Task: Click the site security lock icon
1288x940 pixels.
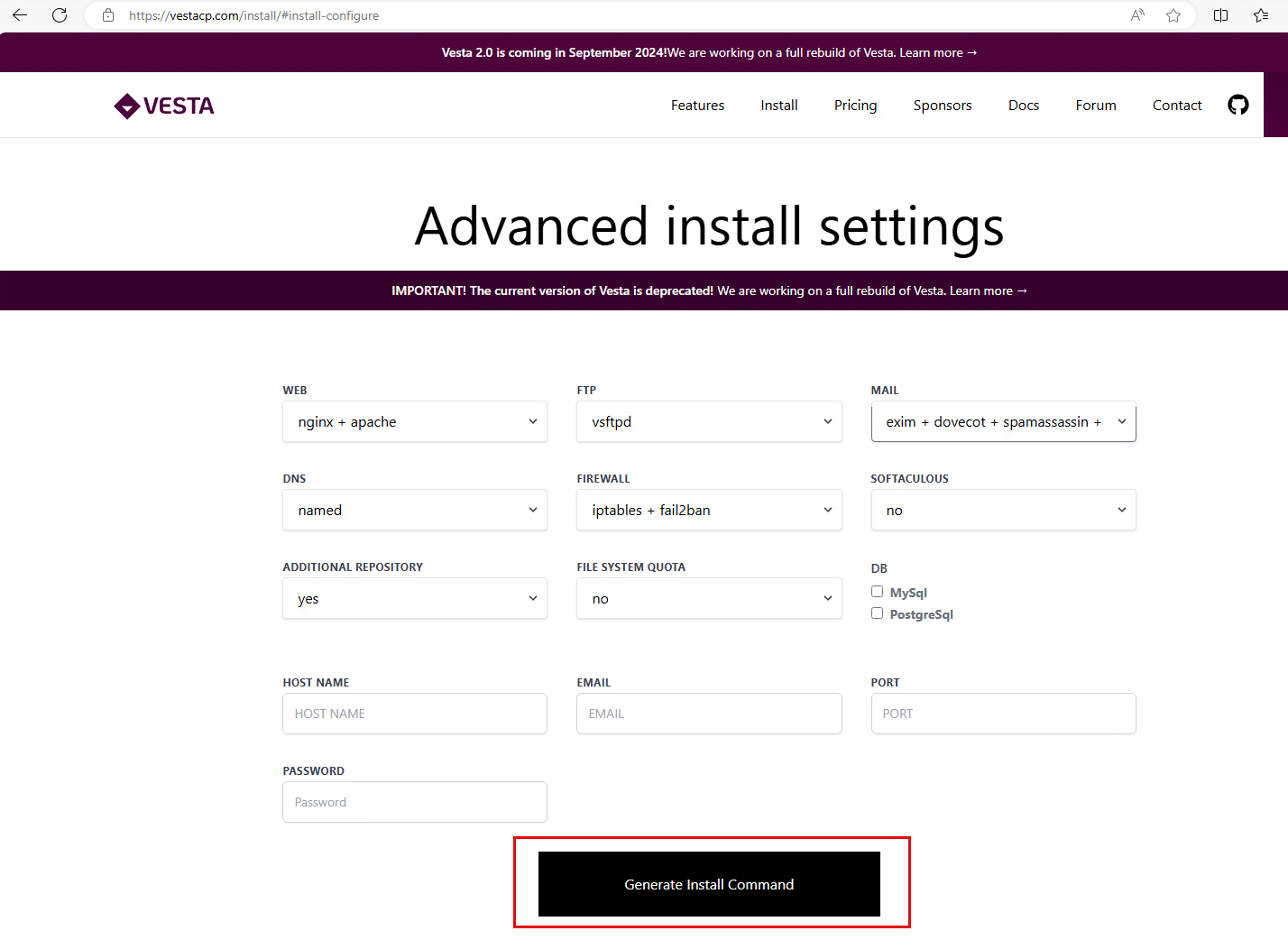Action: pos(107,15)
